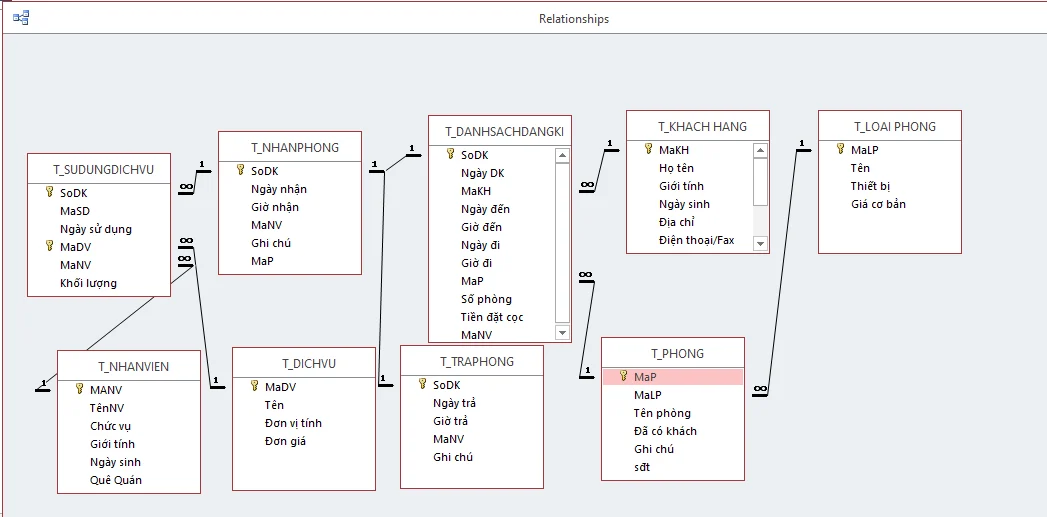This screenshot has width=1047, height=517.
Task: Select the Relationships window title
Action: pos(573,19)
